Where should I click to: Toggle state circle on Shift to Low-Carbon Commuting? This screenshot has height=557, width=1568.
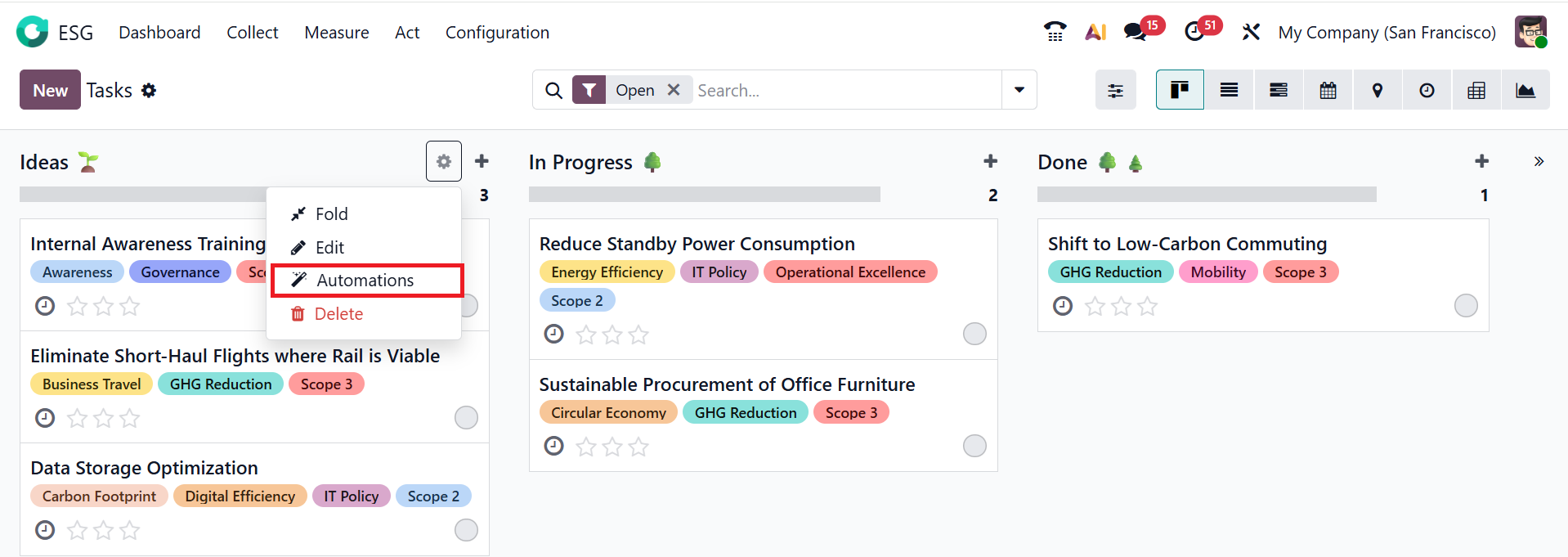pyautogui.click(x=1466, y=306)
